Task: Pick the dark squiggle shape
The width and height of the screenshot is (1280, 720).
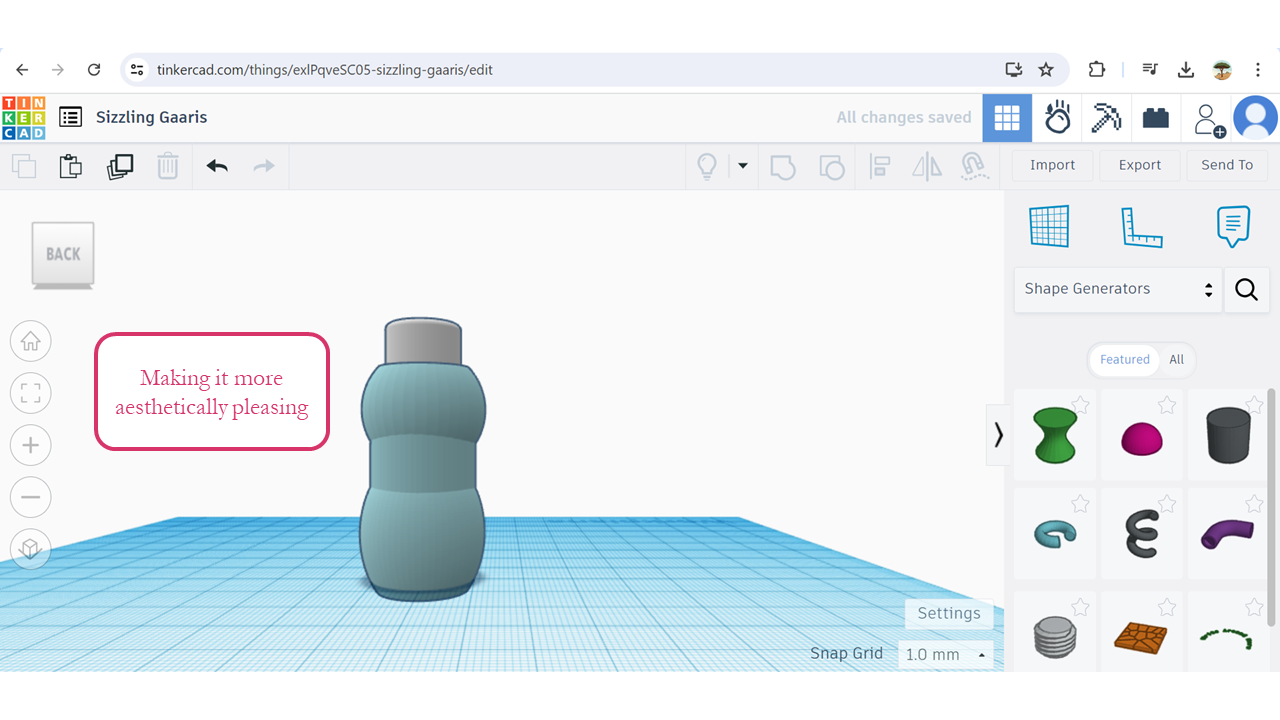Action: [1141, 533]
